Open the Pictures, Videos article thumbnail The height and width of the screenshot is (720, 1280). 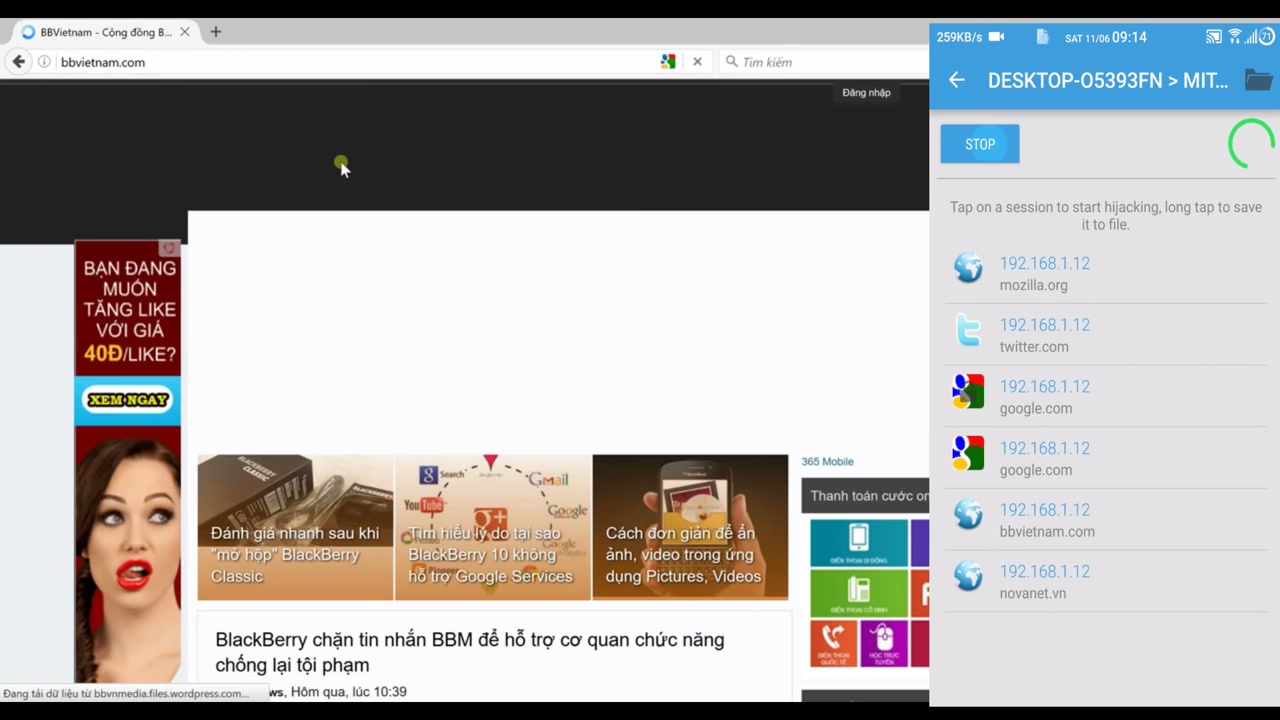click(x=690, y=527)
